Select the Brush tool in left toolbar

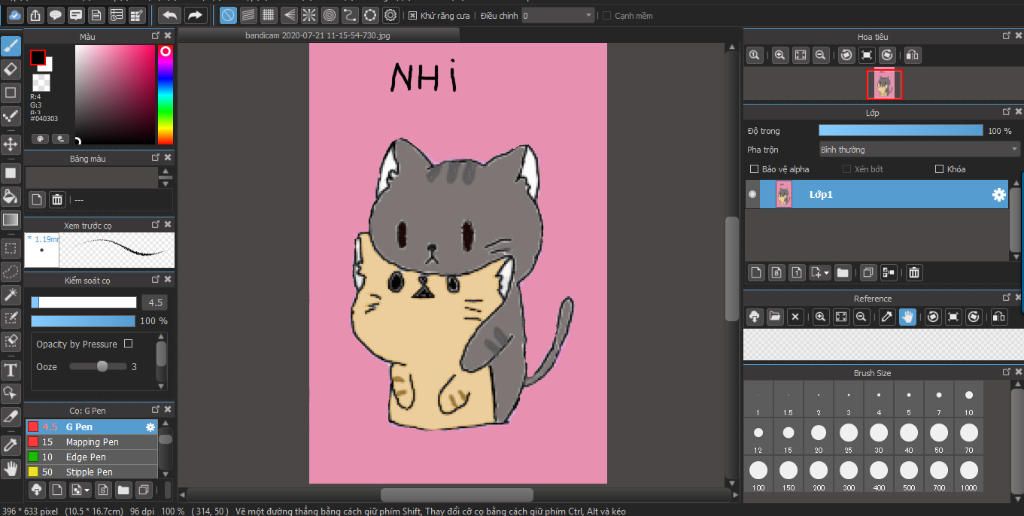coord(10,45)
